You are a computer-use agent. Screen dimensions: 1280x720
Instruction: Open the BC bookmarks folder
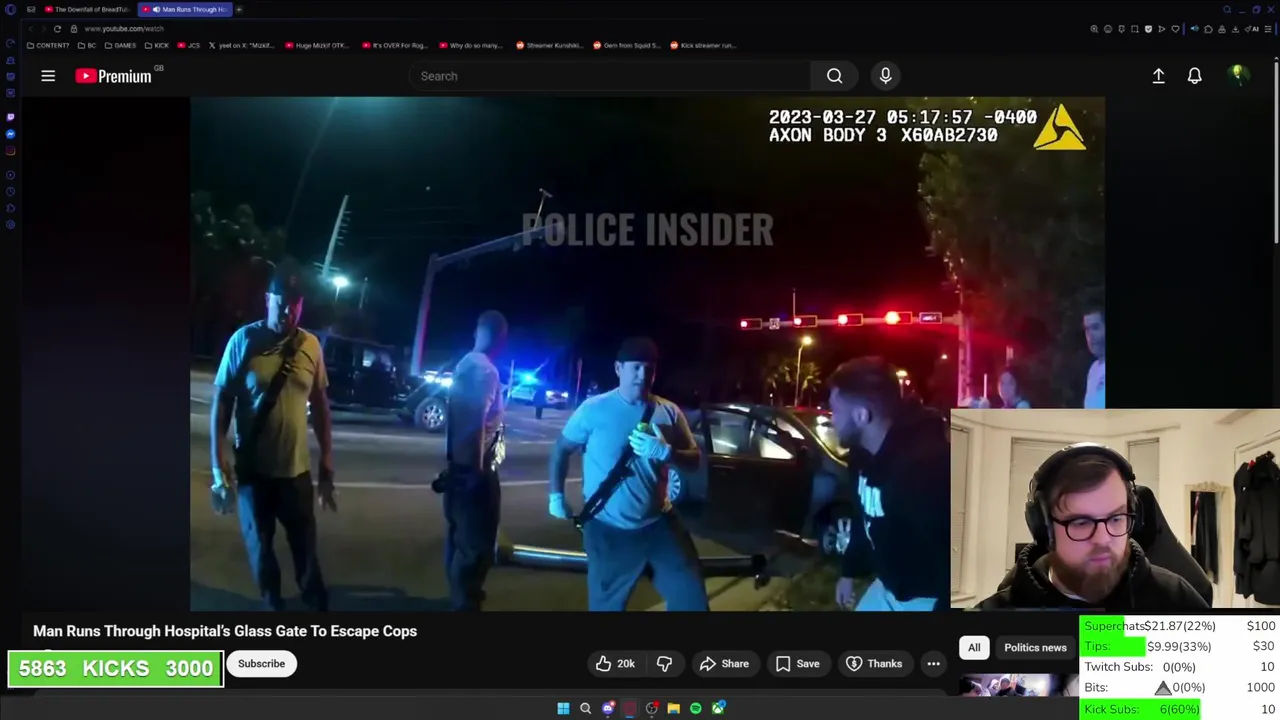pos(86,45)
